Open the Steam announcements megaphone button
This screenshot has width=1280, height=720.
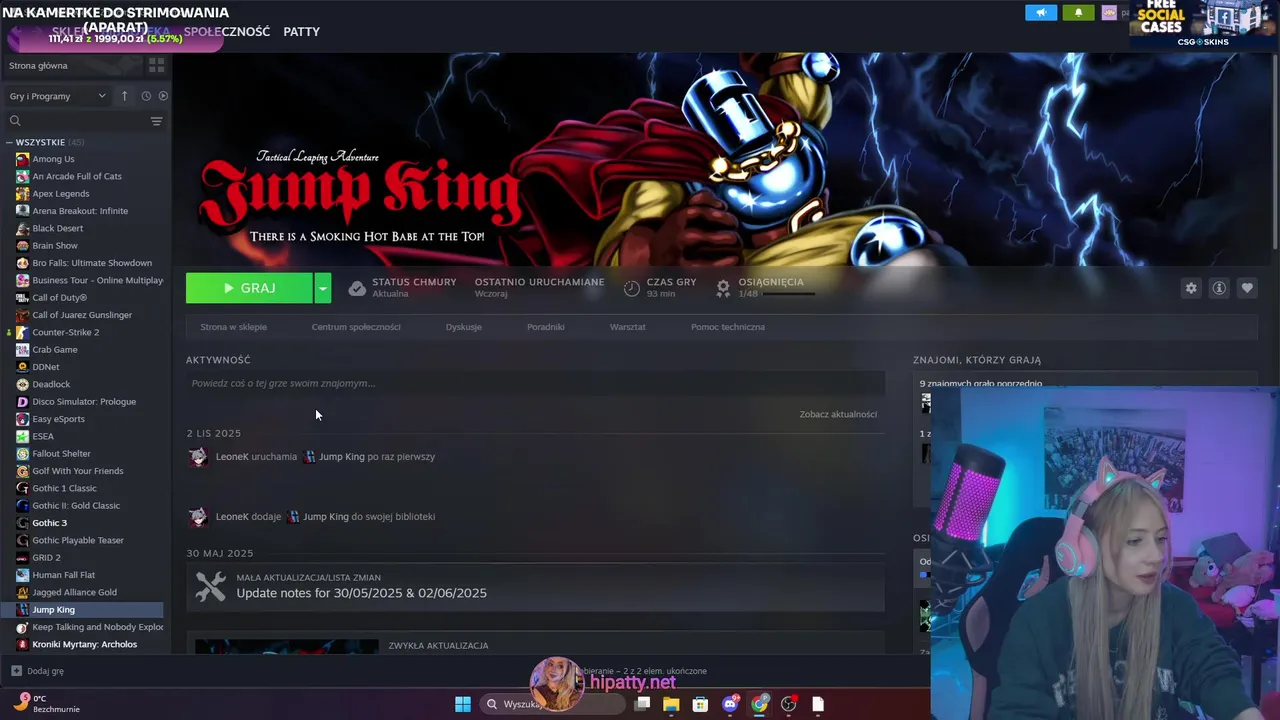[1041, 13]
